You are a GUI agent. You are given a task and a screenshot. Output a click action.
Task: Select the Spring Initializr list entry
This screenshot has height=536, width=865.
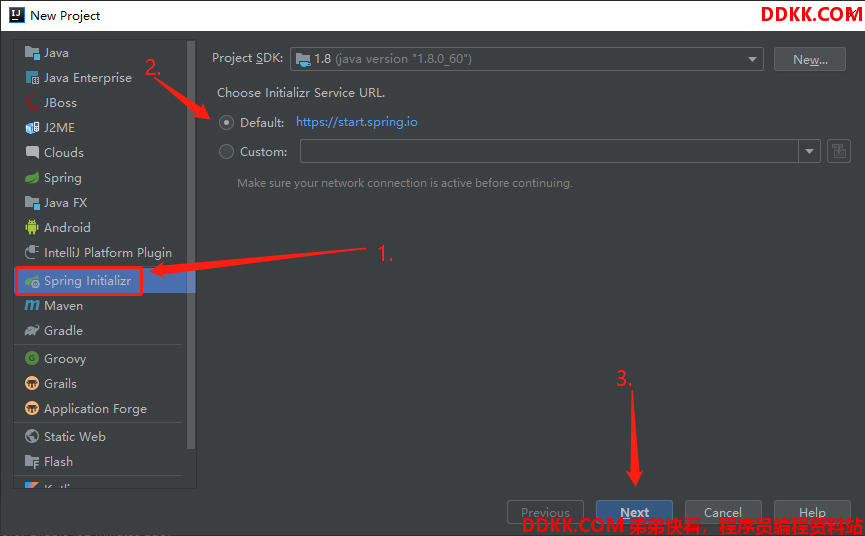[x=105, y=281]
